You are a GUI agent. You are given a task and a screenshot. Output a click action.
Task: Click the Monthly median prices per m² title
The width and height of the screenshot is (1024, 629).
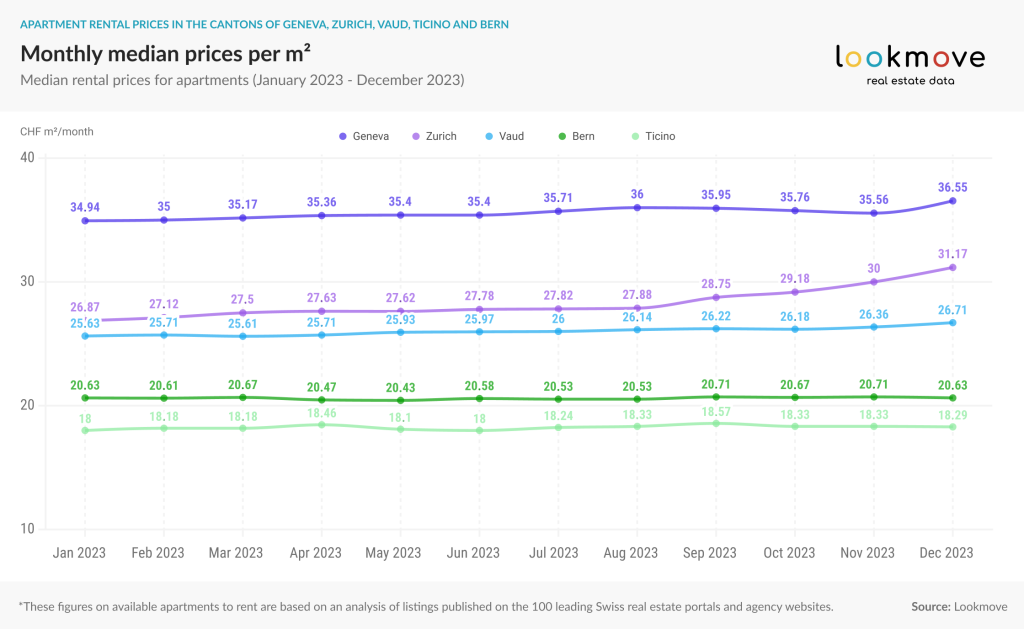click(x=165, y=54)
